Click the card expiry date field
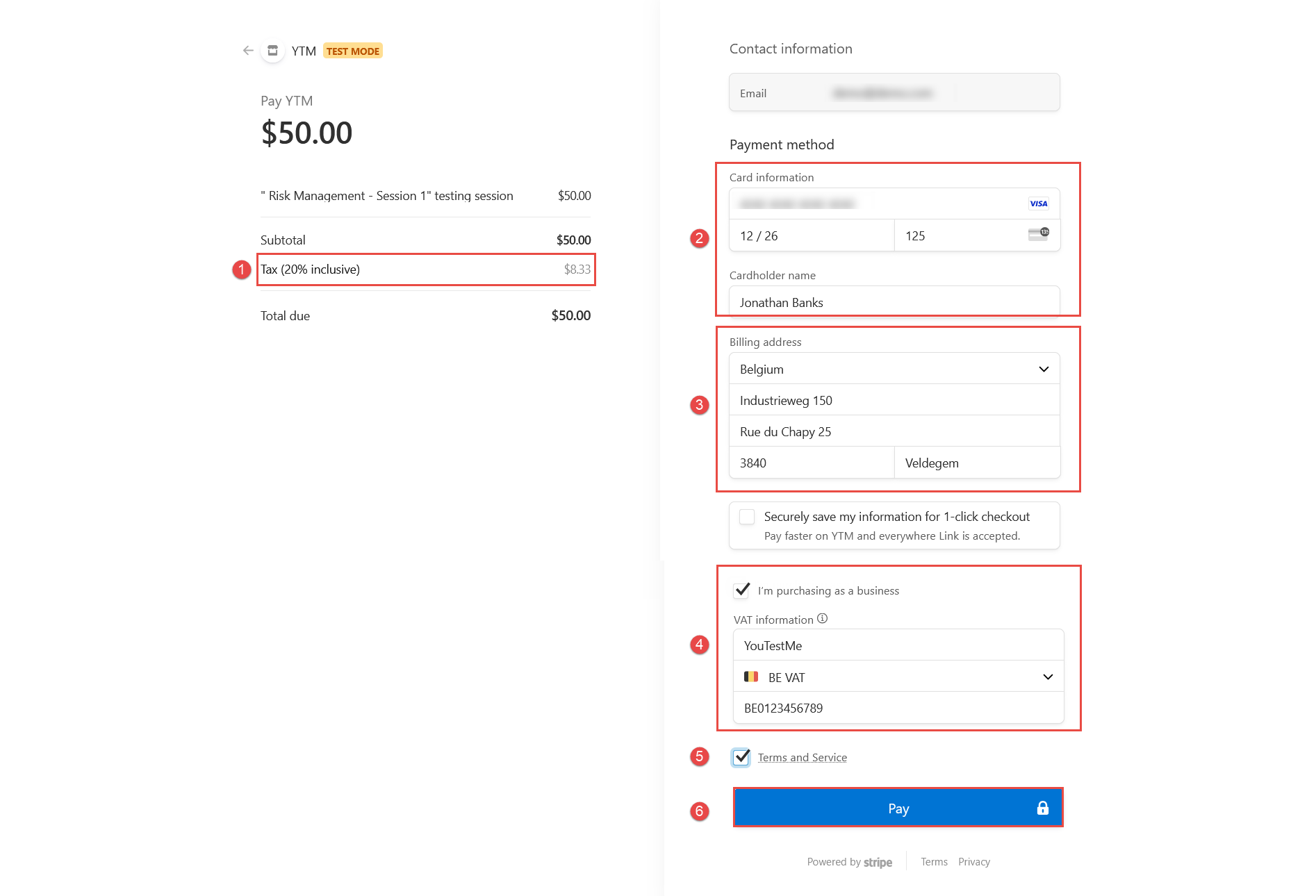1316x896 pixels. coord(812,235)
